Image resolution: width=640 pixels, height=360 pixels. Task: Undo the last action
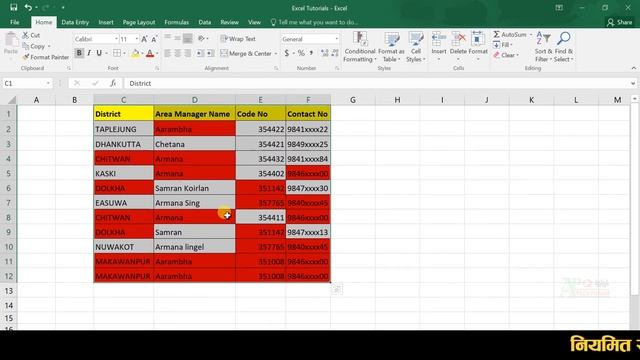(28, 7)
